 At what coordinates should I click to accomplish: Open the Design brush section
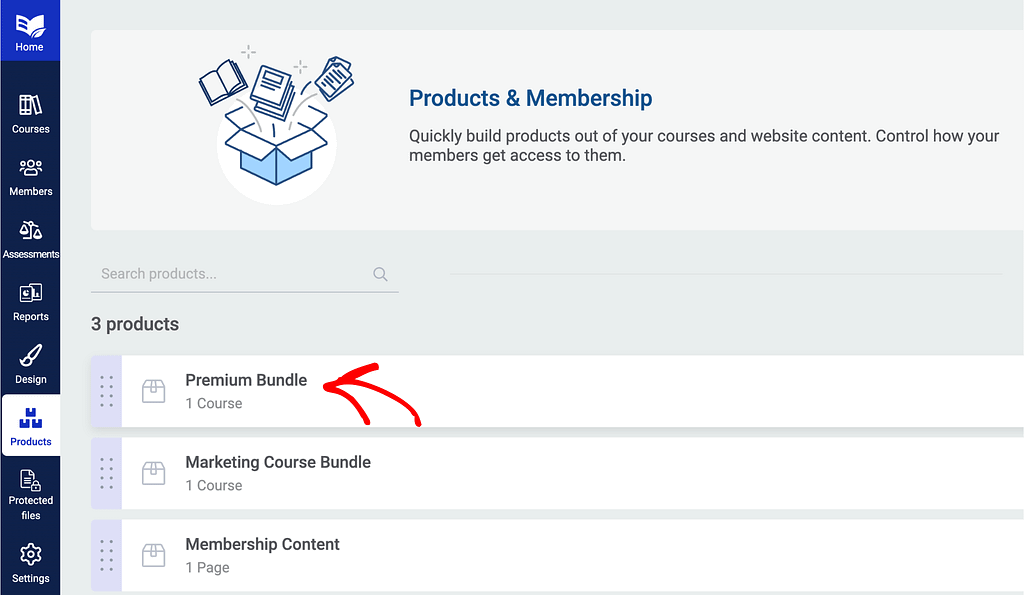pos(30,365)
